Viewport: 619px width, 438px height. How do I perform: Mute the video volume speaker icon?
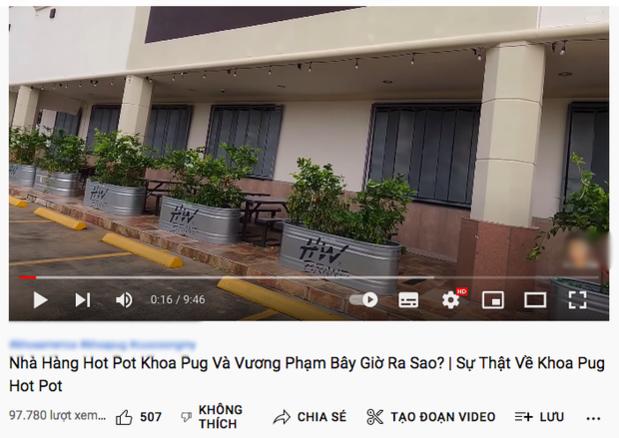click(x=124, y=300)
